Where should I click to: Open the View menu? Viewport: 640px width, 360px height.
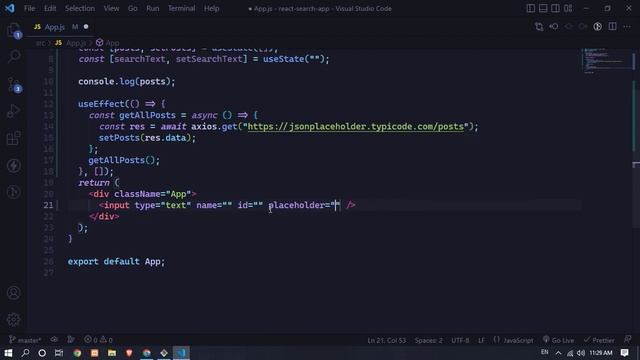pos(111,8)
